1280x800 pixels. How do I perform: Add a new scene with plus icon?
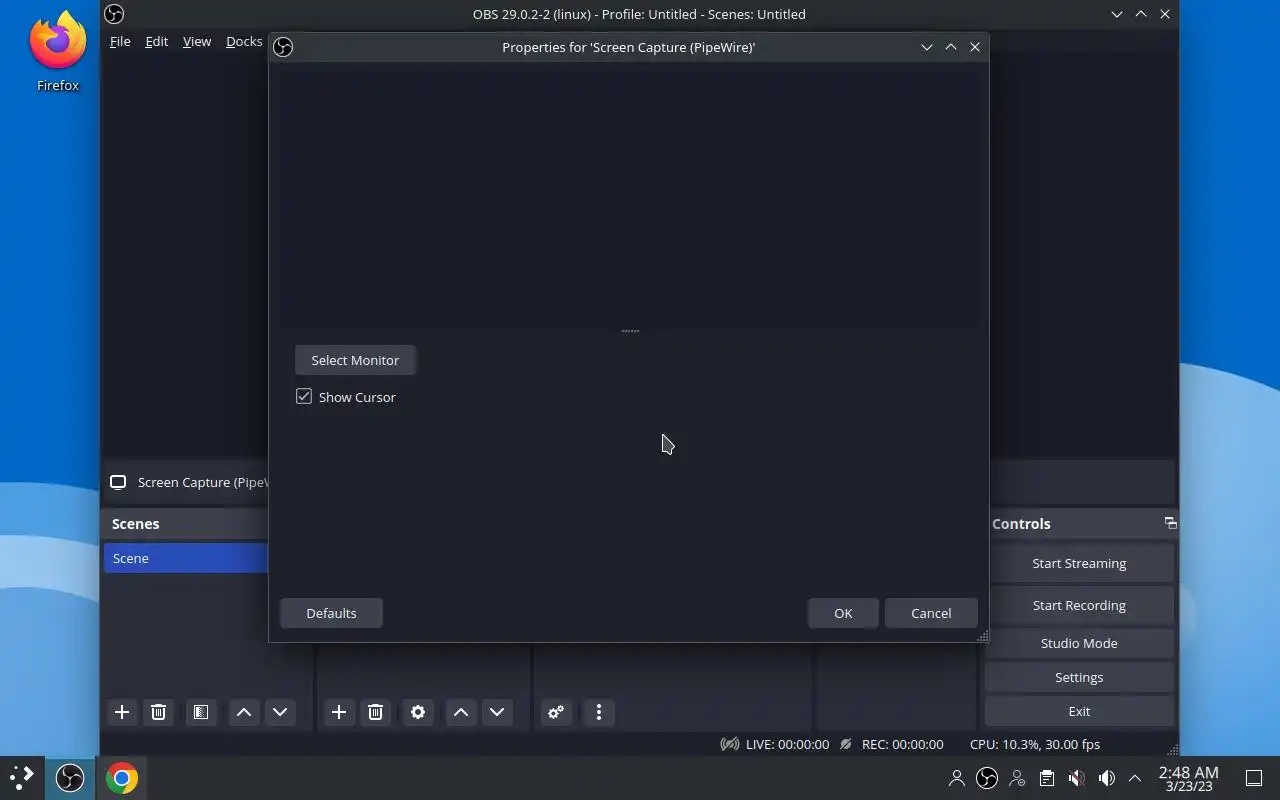[x=122, y=712]
